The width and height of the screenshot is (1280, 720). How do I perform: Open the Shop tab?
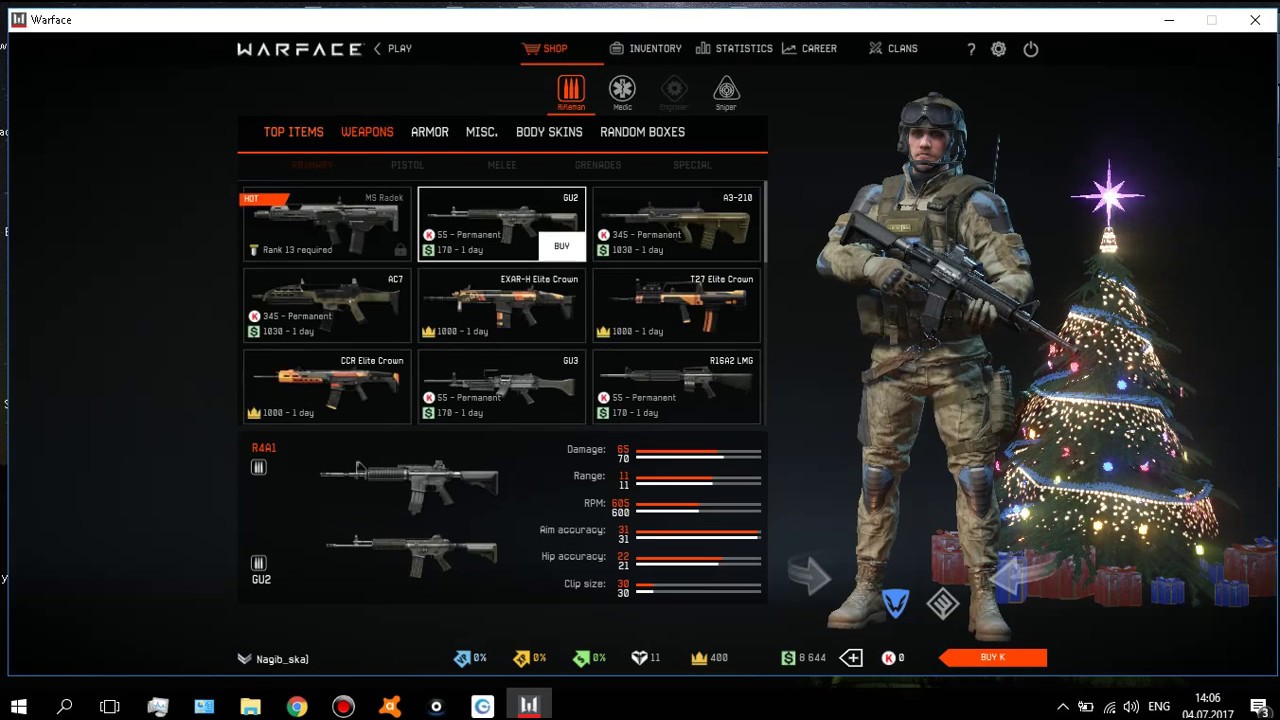[x=545, y=48]
